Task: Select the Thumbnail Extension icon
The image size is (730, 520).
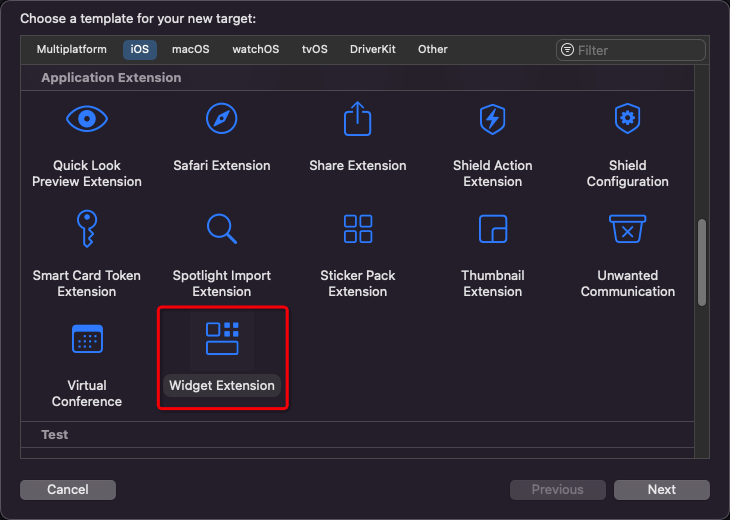Action: 493,229
